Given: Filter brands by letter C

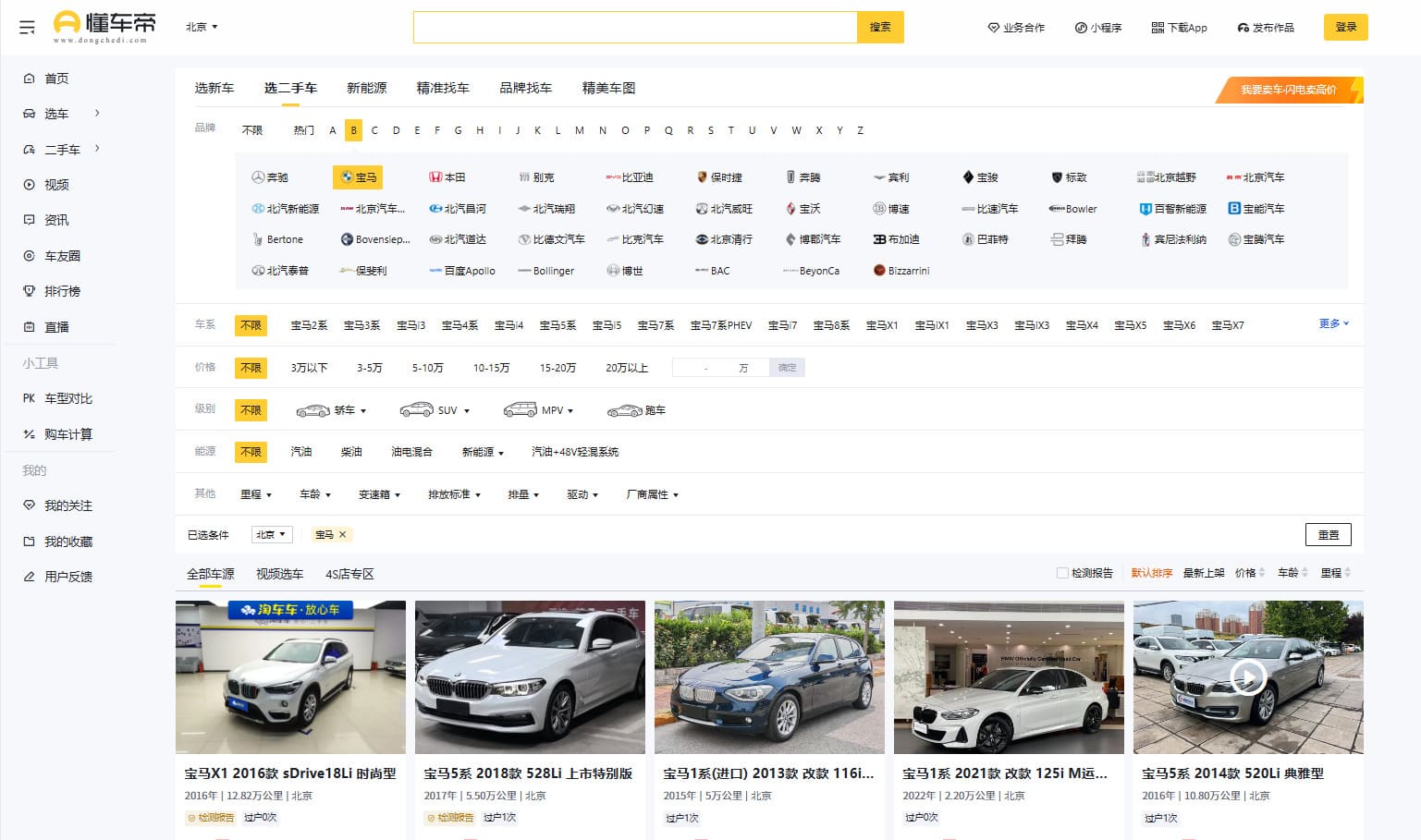Looking at the screenshot, I should (x=374, y=130).
